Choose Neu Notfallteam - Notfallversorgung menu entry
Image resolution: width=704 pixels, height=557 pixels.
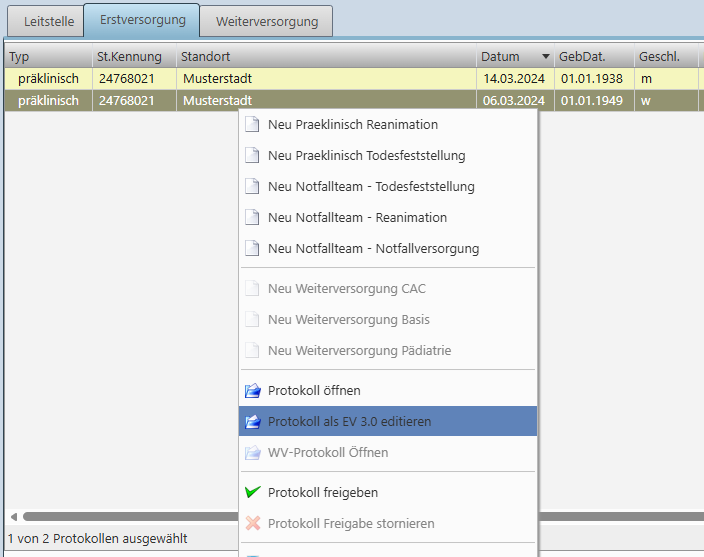pos(373,249)
